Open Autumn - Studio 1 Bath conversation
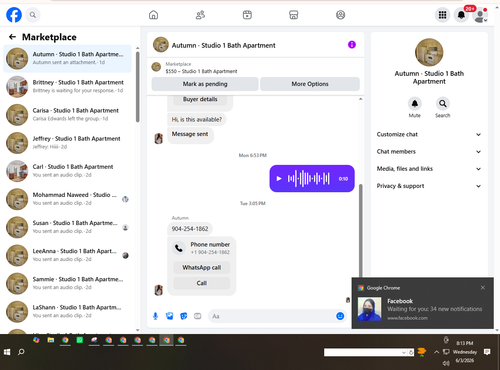The width and height of the screenshot is (500, 370). point(67,58)
